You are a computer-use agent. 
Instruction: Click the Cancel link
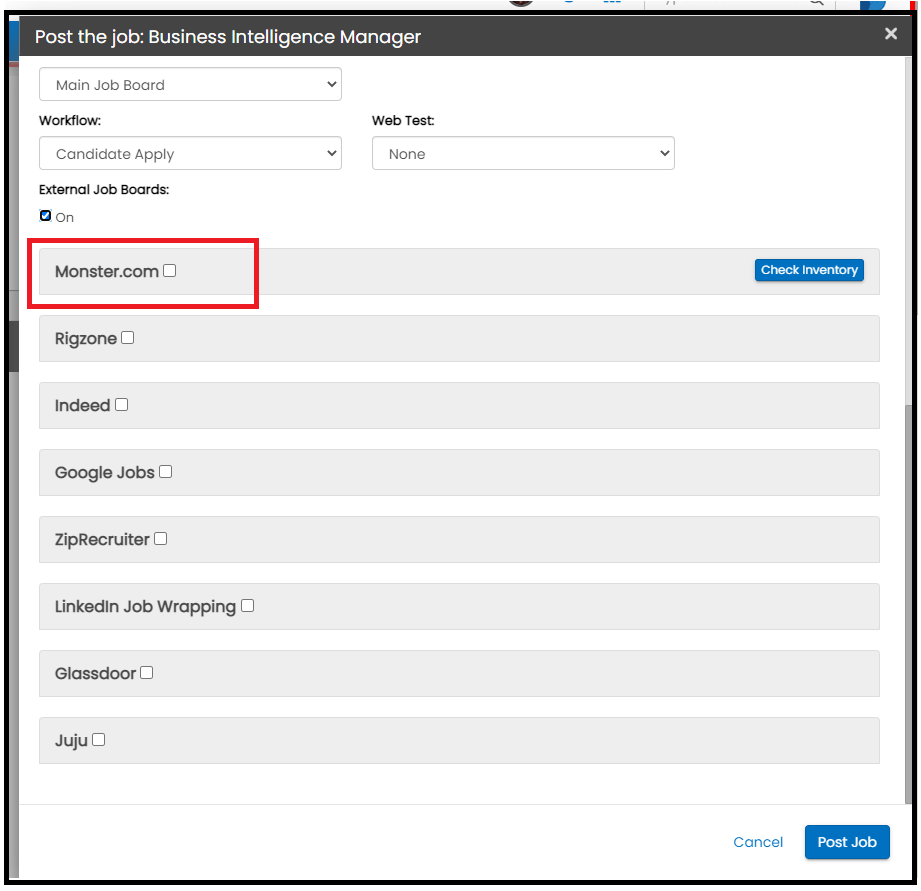[758, 842]
